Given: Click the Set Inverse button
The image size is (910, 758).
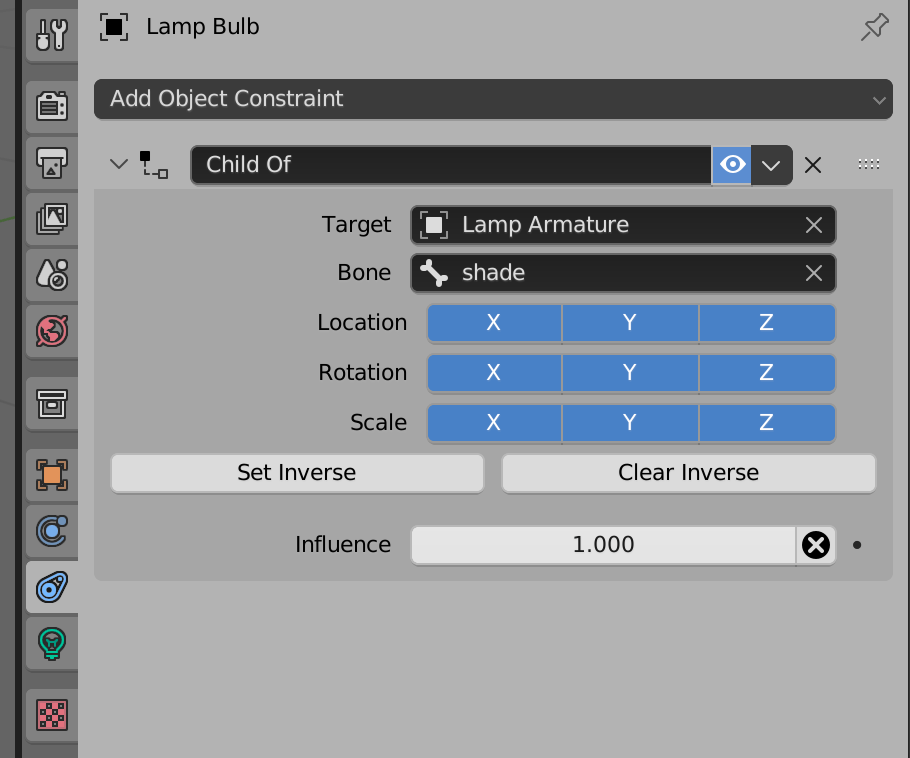Looking at the screenshot, I should (297, 473).
